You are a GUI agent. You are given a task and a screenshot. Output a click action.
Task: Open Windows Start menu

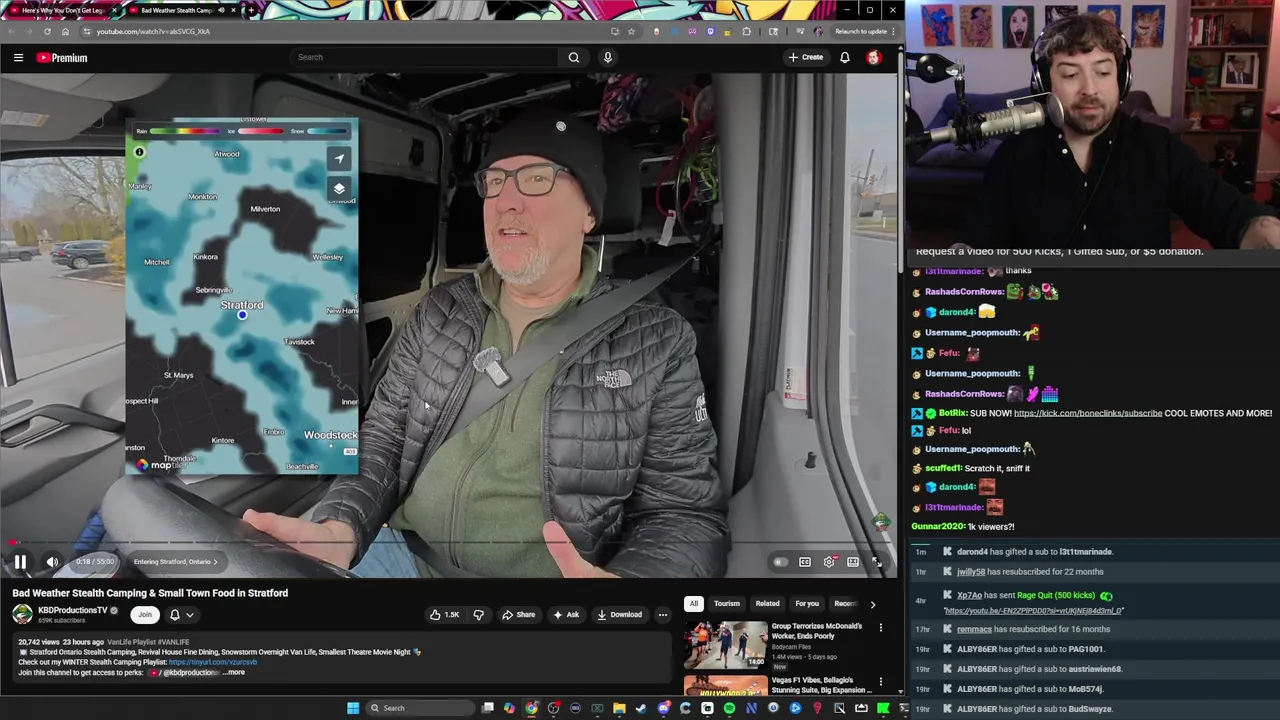[x=353, y=708]
